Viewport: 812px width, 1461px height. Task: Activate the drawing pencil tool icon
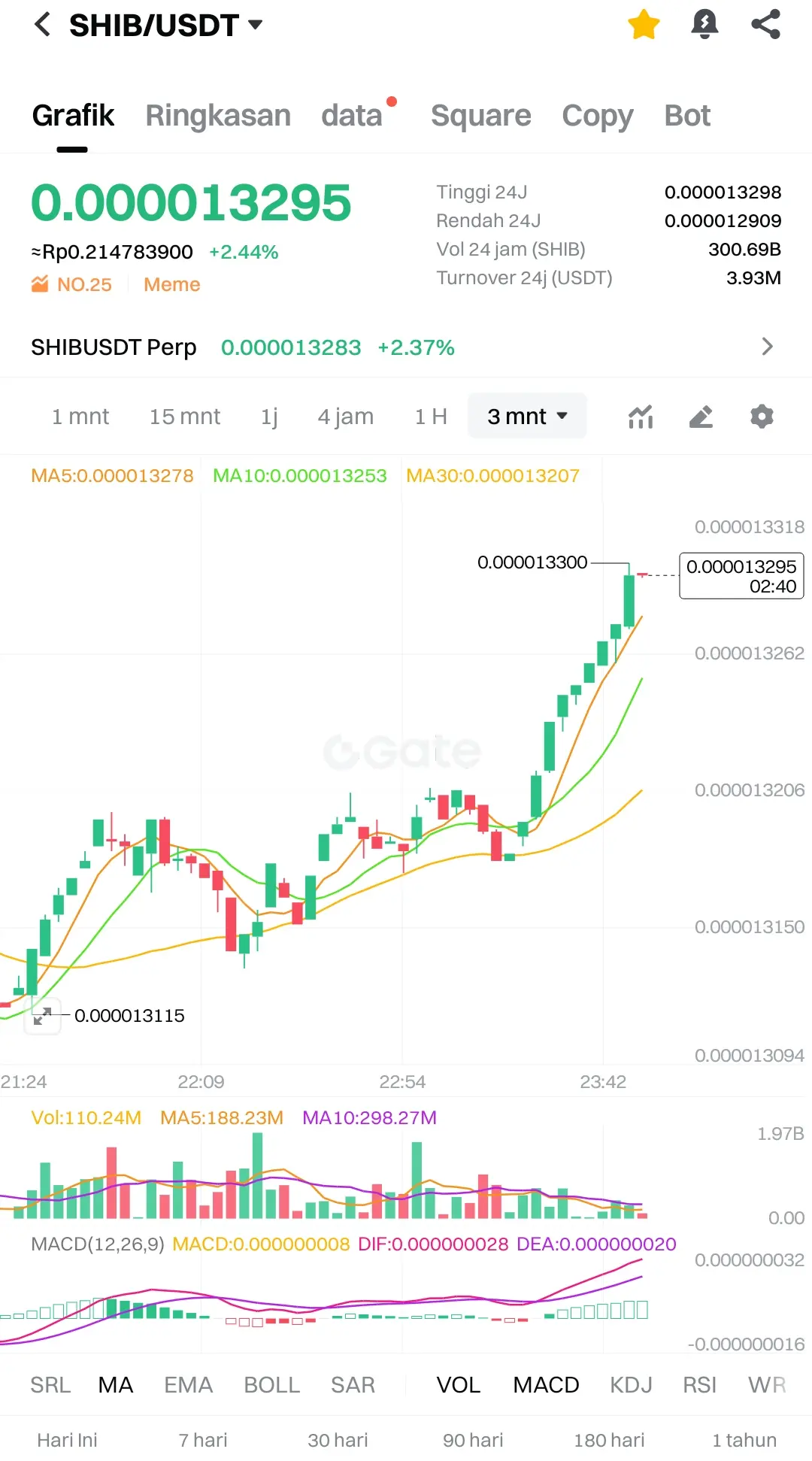pos(701,417)
